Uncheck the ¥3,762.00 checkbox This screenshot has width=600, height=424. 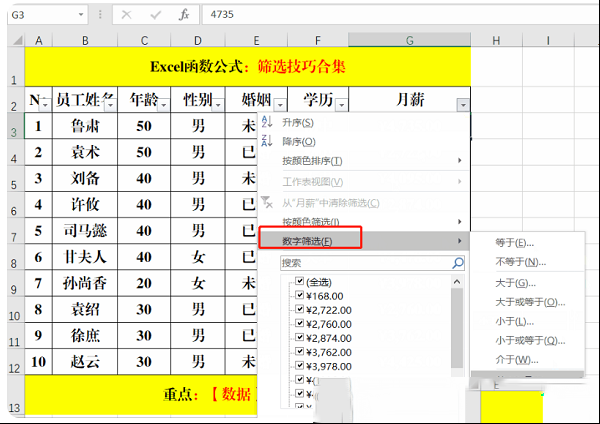coord(300,351)
